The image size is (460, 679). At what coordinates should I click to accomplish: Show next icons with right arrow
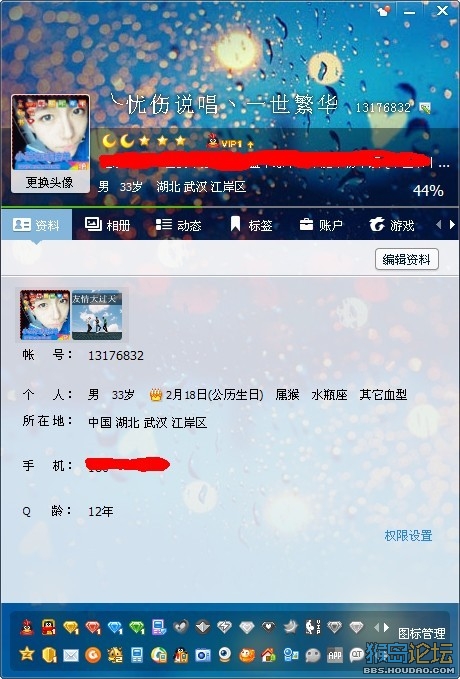coord(386,627)
